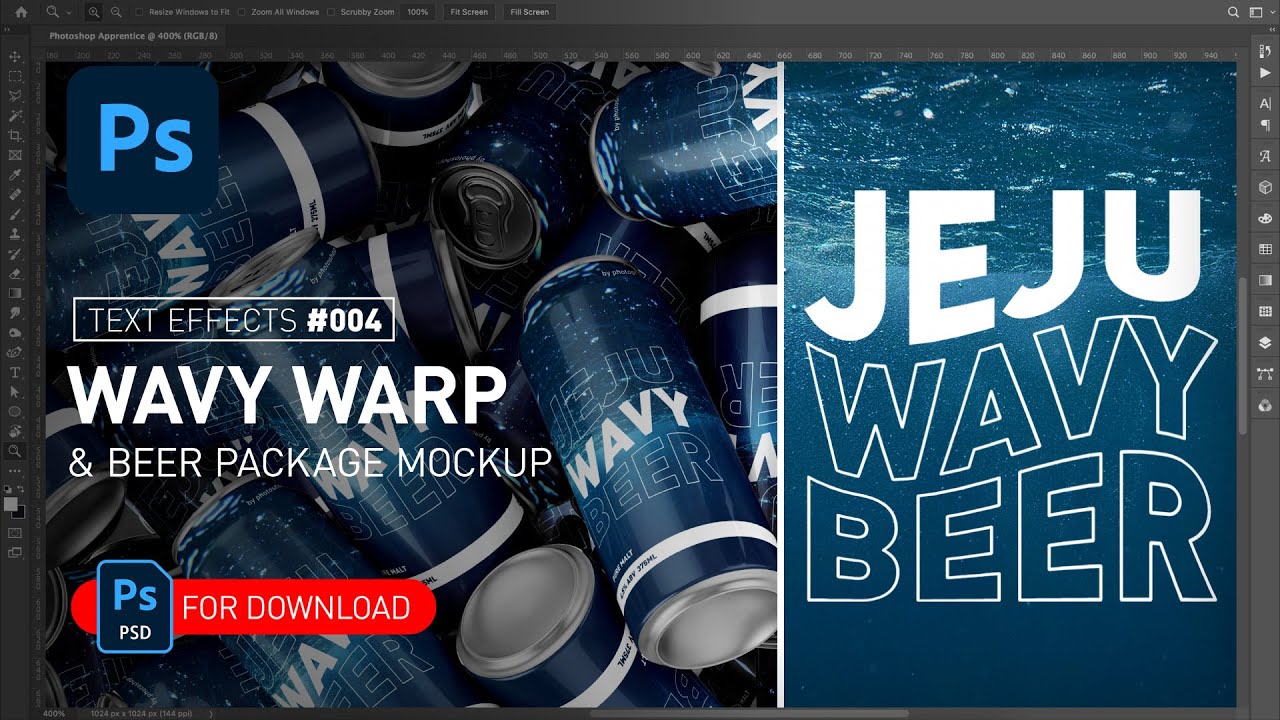This screenshot has height=720, width=1280.
Task: Open the Paragraph panel icon
Action: coord(1265,124)
